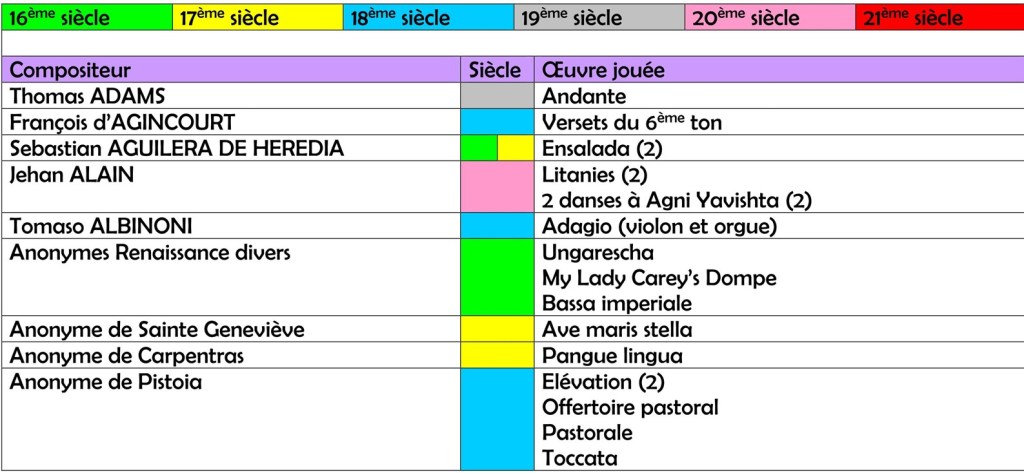Screen dimensions: 1024x473
Task: Click the gray century swatch beside Thomas ADAMS
Action: (x=497, y=96)
